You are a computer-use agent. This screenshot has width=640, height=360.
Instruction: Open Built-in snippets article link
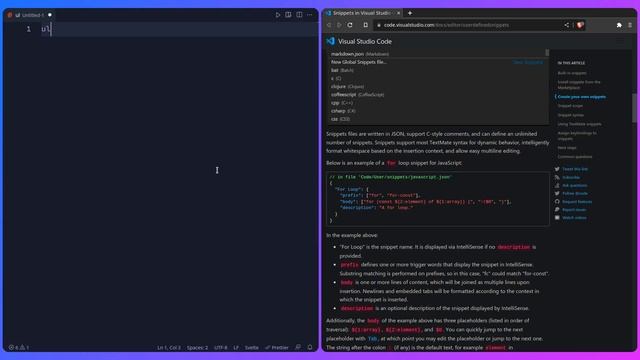(x=572, y=73)
